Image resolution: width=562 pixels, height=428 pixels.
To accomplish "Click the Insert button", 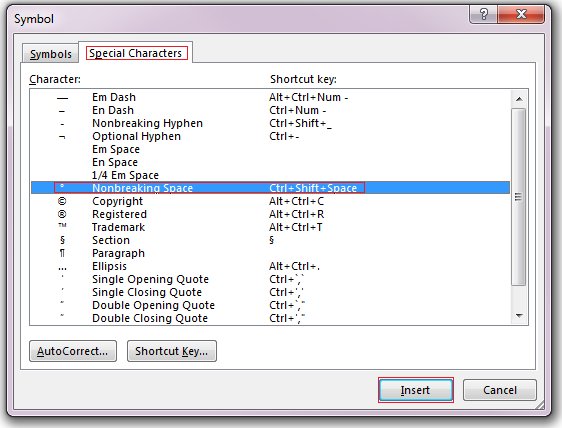I will click(415, 390).
